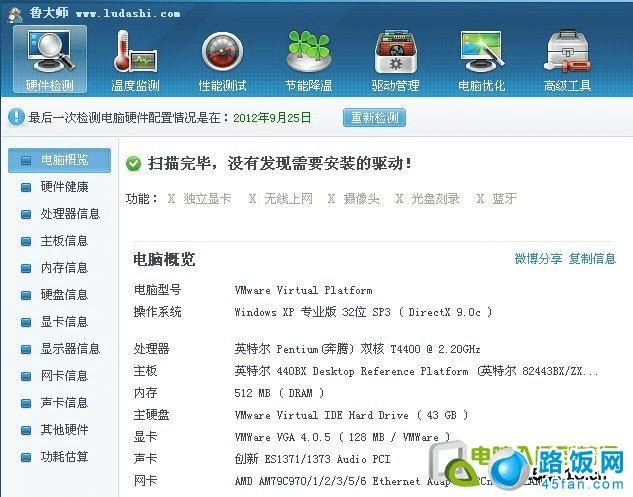Click the 鲁大师 logo icon in title bar
Viewport: 633px width, 497px height.
(15, 14)
